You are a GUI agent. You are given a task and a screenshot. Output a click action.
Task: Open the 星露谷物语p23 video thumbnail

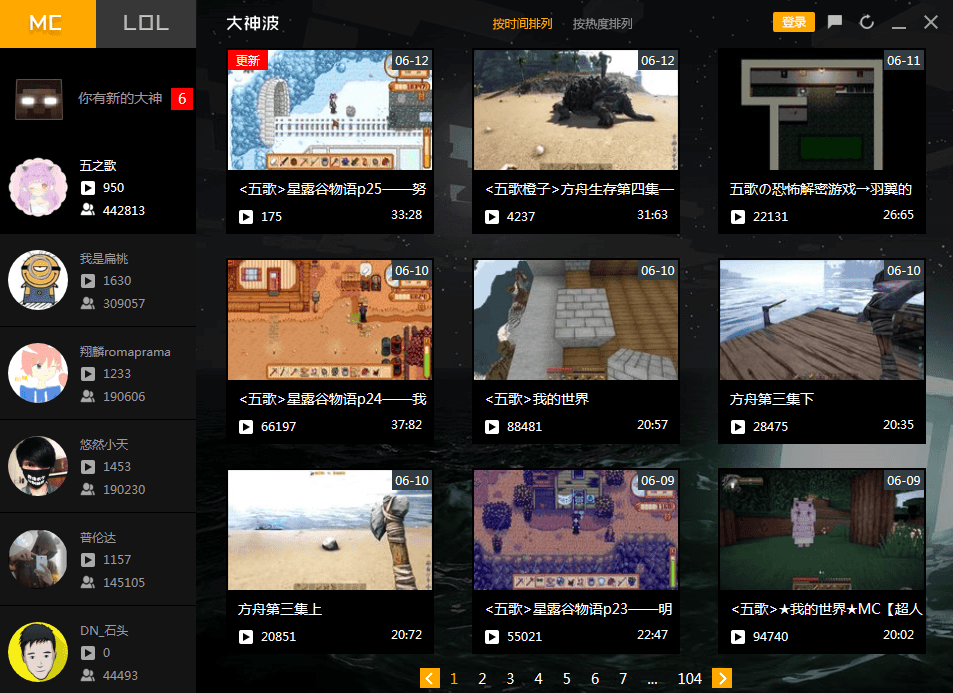click(576, 529)
